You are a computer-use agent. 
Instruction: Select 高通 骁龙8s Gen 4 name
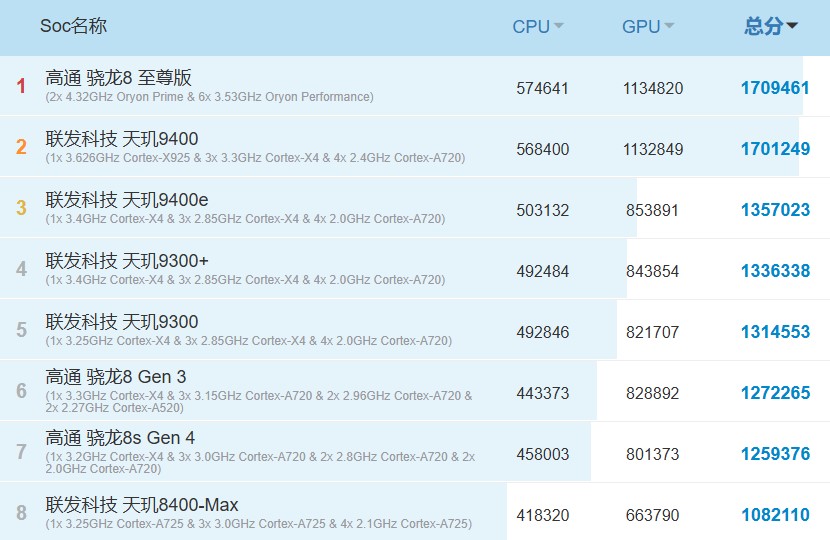(120, 438)
